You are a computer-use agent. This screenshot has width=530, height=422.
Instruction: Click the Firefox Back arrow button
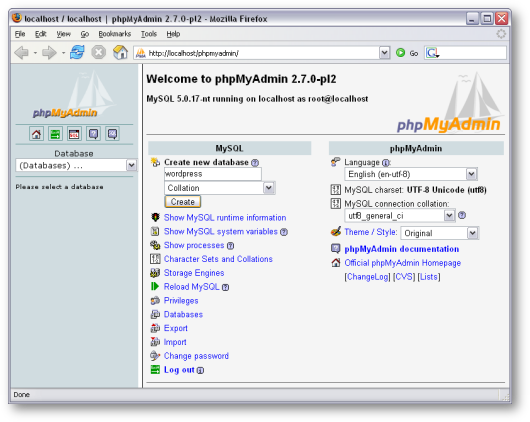tap(22, 53)
